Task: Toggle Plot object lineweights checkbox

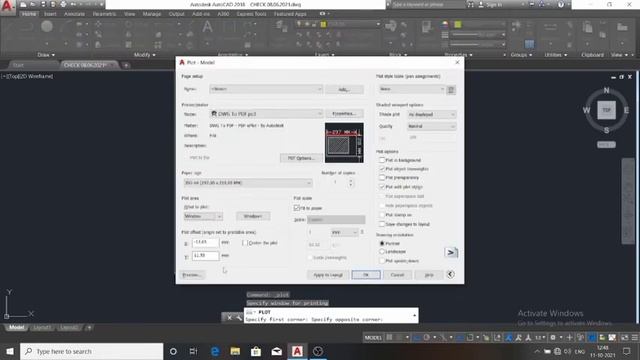Action: coord(382,169)
